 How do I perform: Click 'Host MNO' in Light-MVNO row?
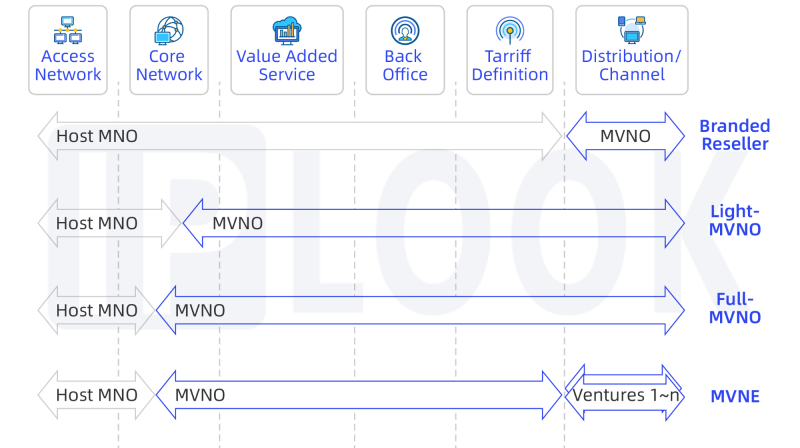[x=97, y=223]
